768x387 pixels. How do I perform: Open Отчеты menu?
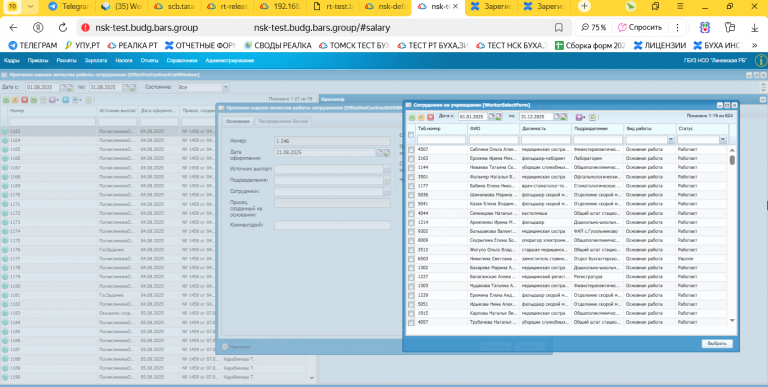149,61
